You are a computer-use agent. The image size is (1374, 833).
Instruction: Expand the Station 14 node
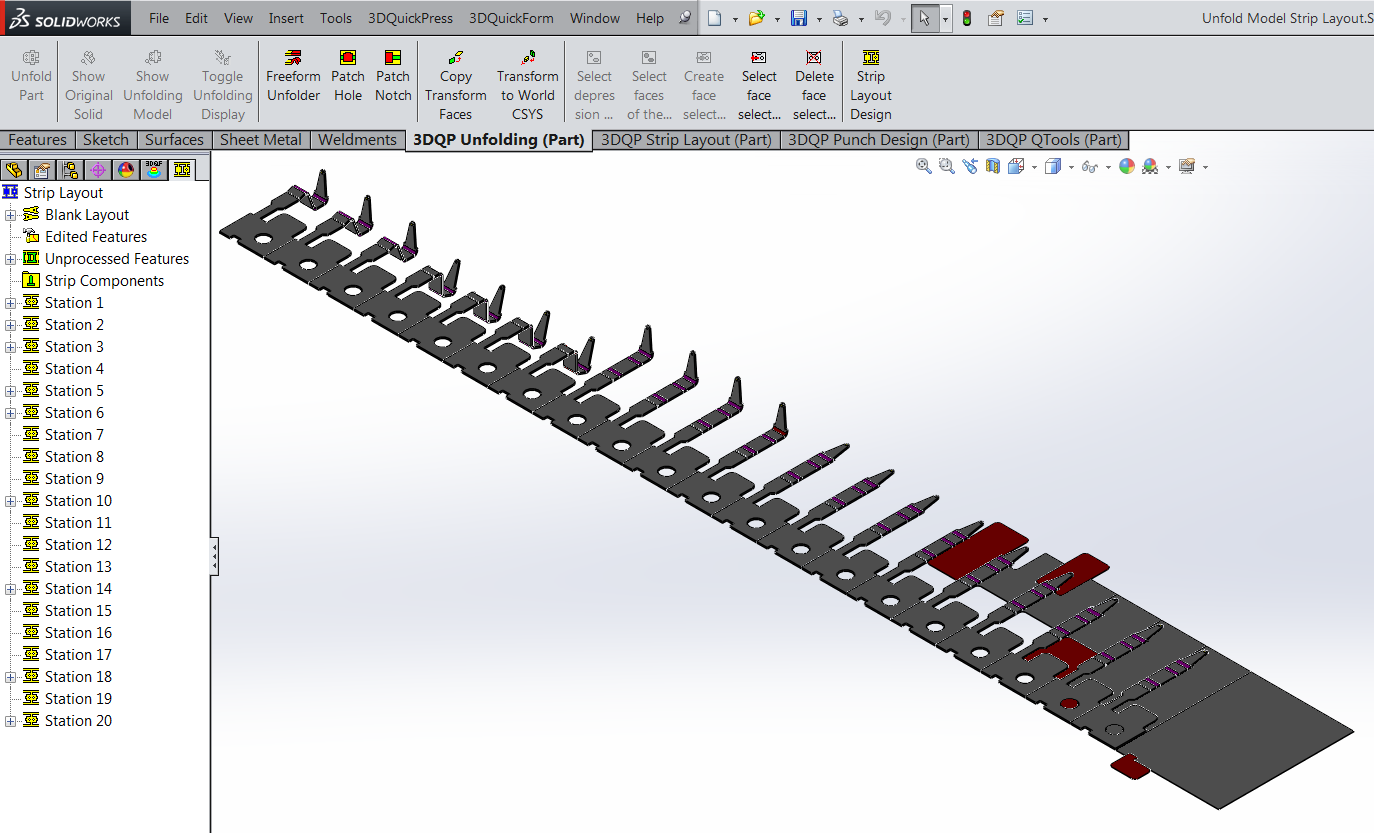[x=11, y=589]
